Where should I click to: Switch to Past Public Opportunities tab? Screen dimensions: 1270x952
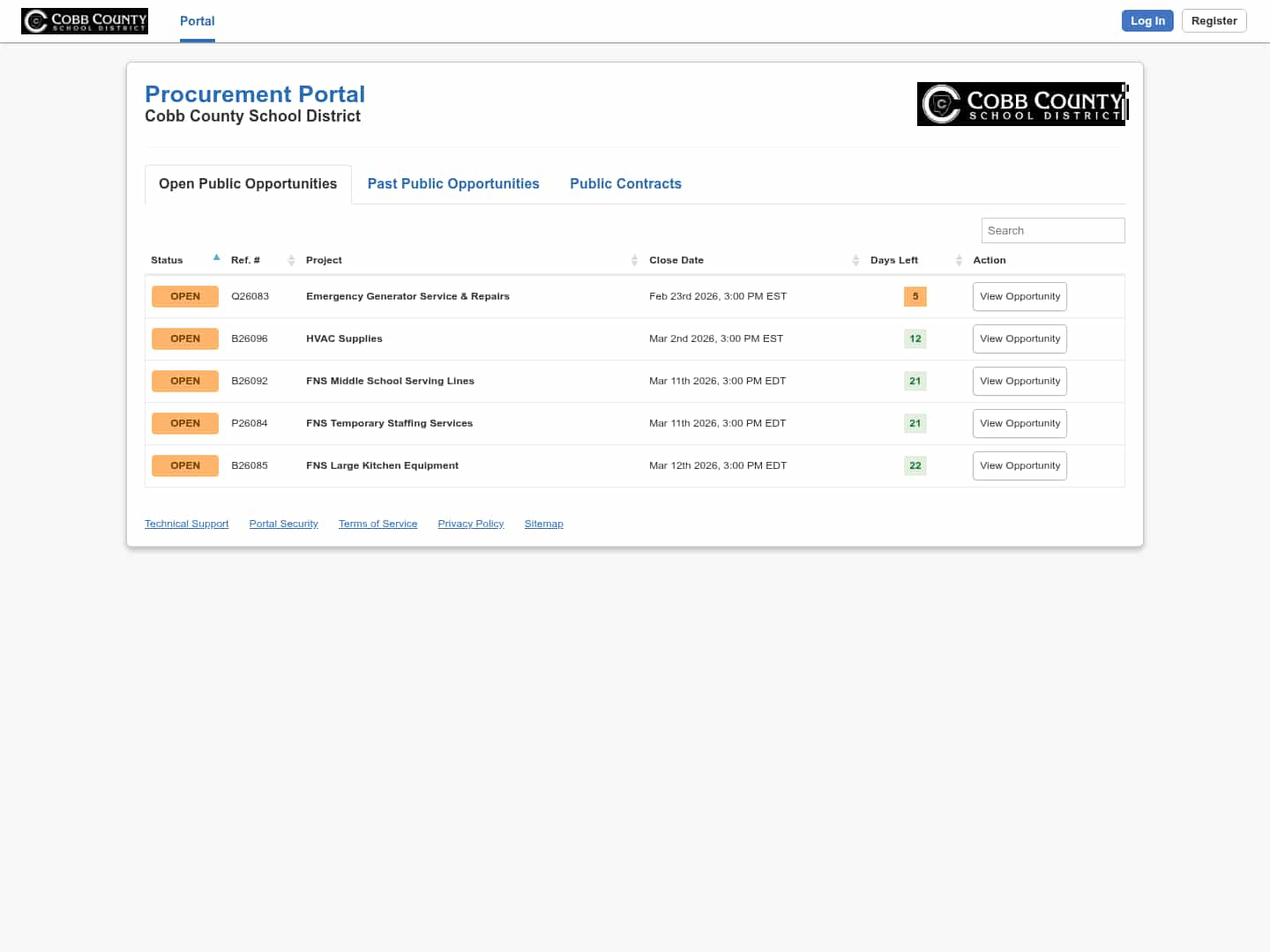(x=453, y=183)
